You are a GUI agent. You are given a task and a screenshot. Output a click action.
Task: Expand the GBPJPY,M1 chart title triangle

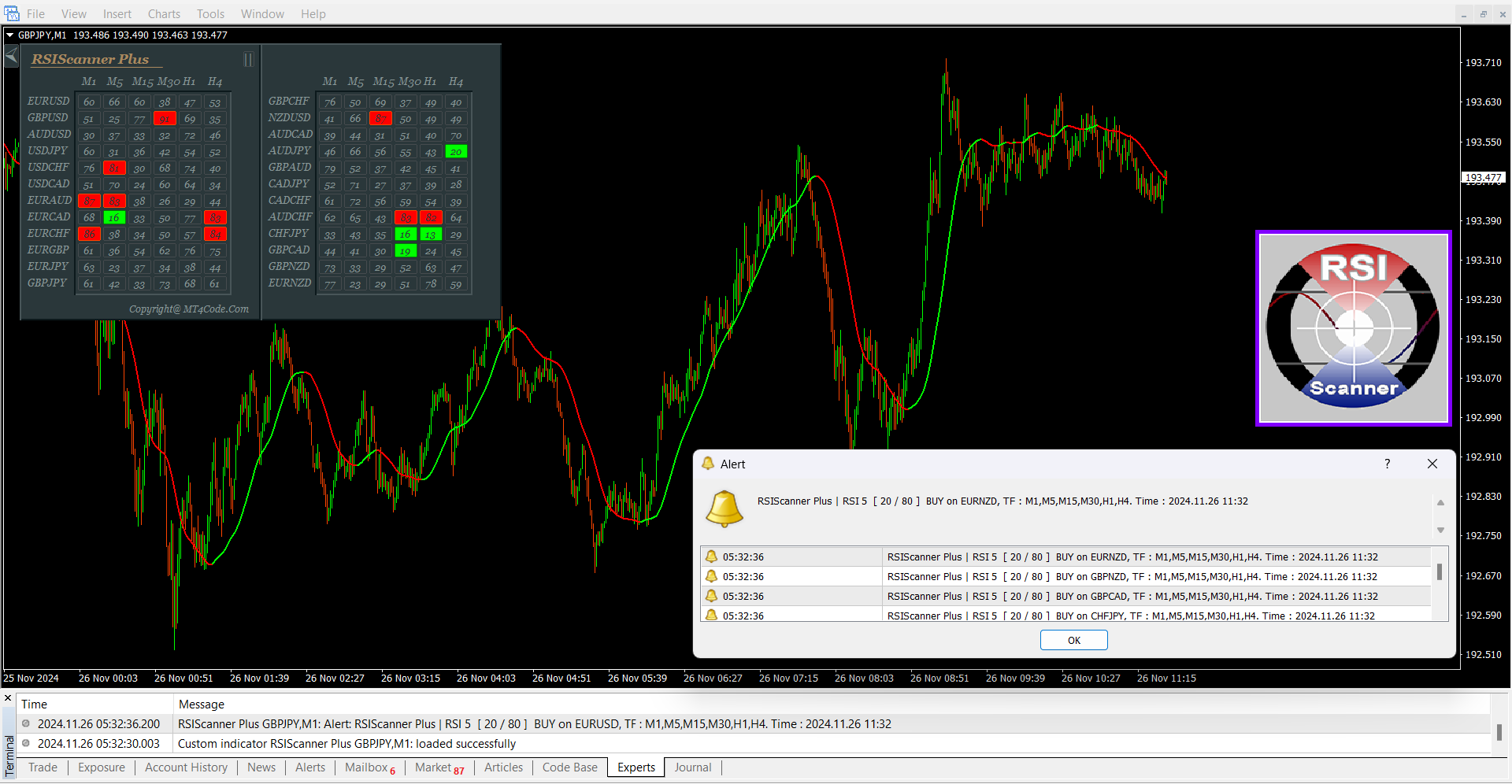tap(10, 35)
